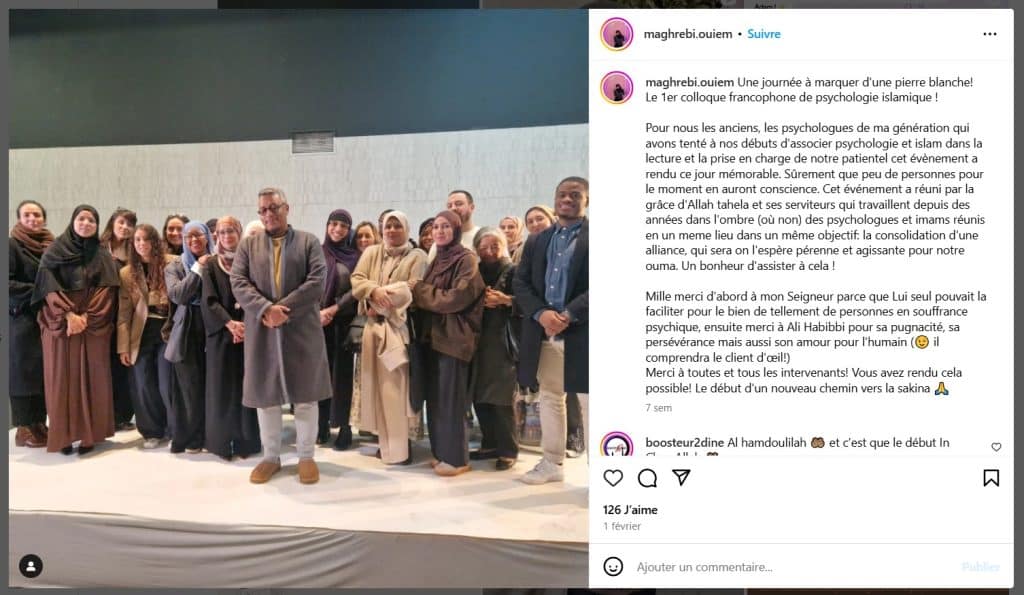1024x595 pixels.
Task: Click the Suivre follow link
Action: coord(763,34)
